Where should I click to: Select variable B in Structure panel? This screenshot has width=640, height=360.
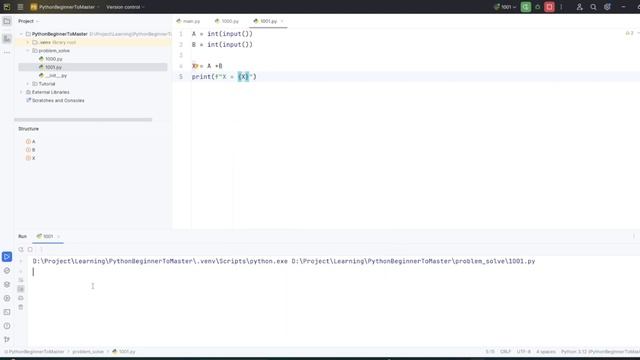(31, 150)
